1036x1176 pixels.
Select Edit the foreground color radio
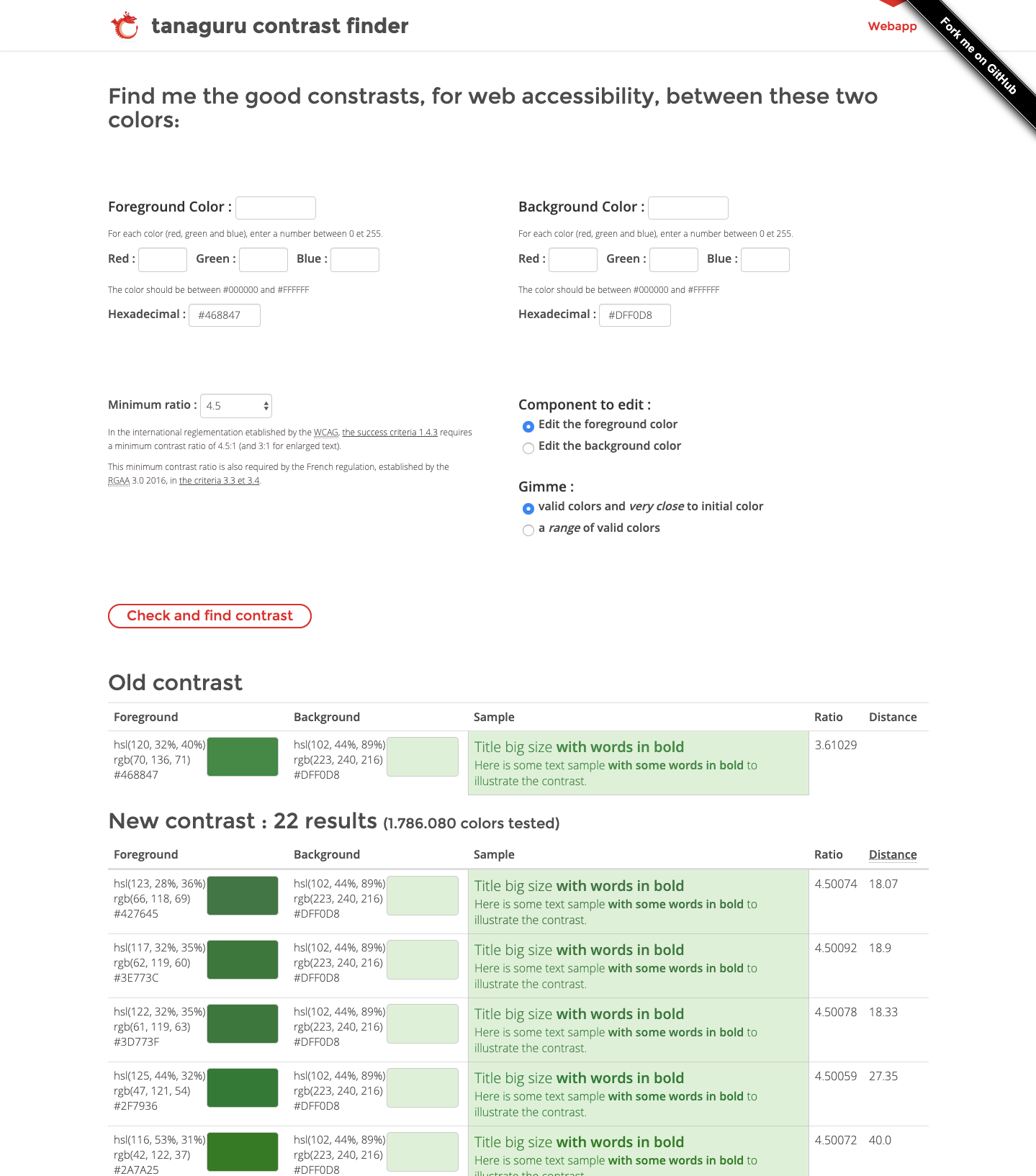tap(528, 426)
